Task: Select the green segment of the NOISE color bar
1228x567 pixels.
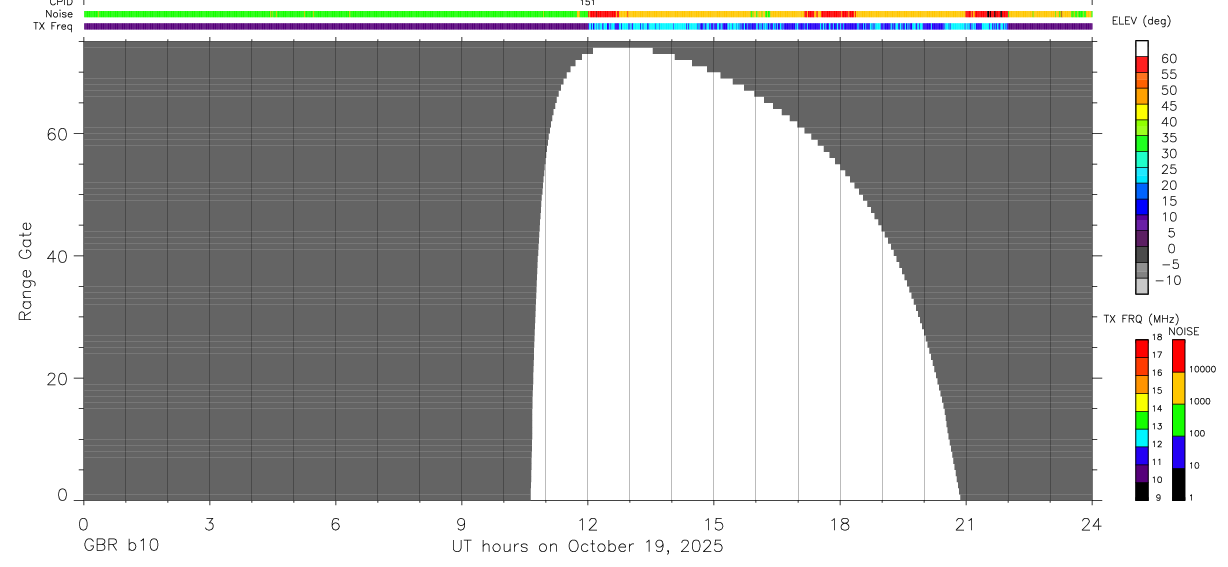Action: point(1178,420)
